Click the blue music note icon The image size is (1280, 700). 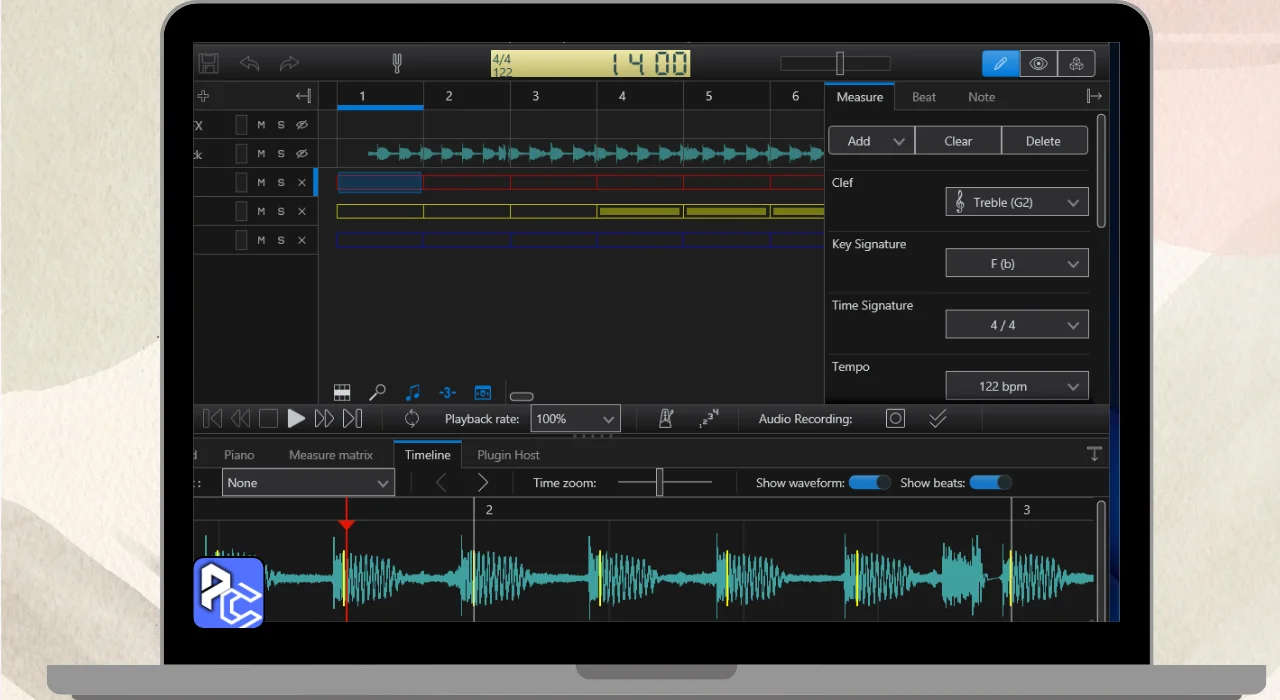pyautogui.click(x=412, y=393)
